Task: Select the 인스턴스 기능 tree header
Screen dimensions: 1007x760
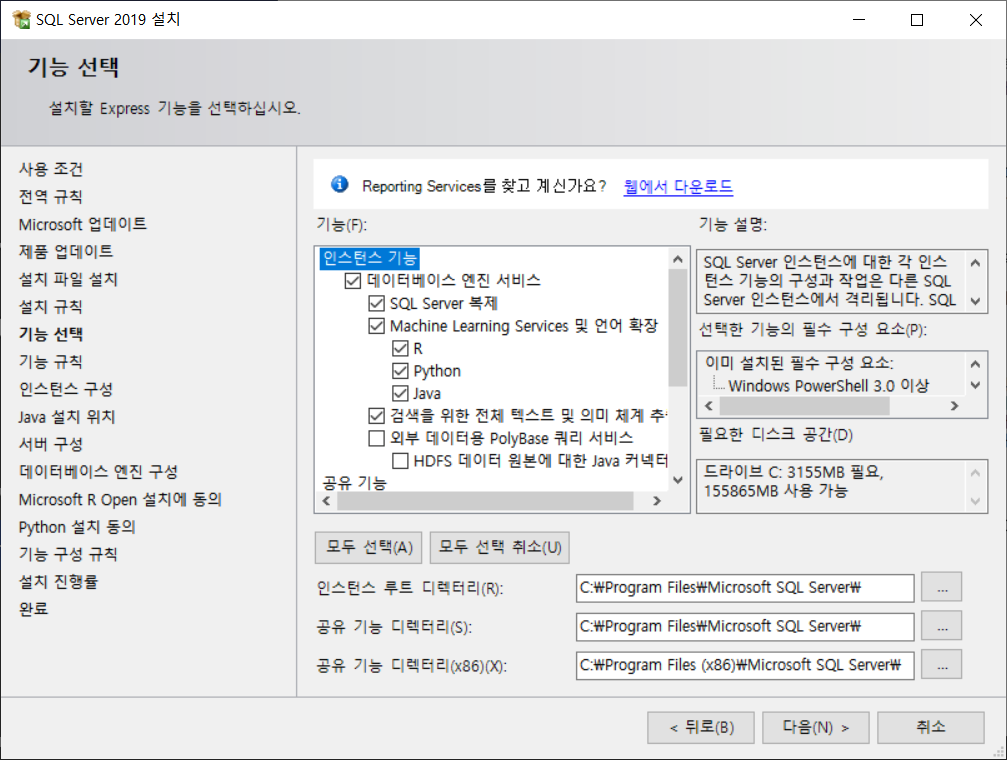Action: 370,258
